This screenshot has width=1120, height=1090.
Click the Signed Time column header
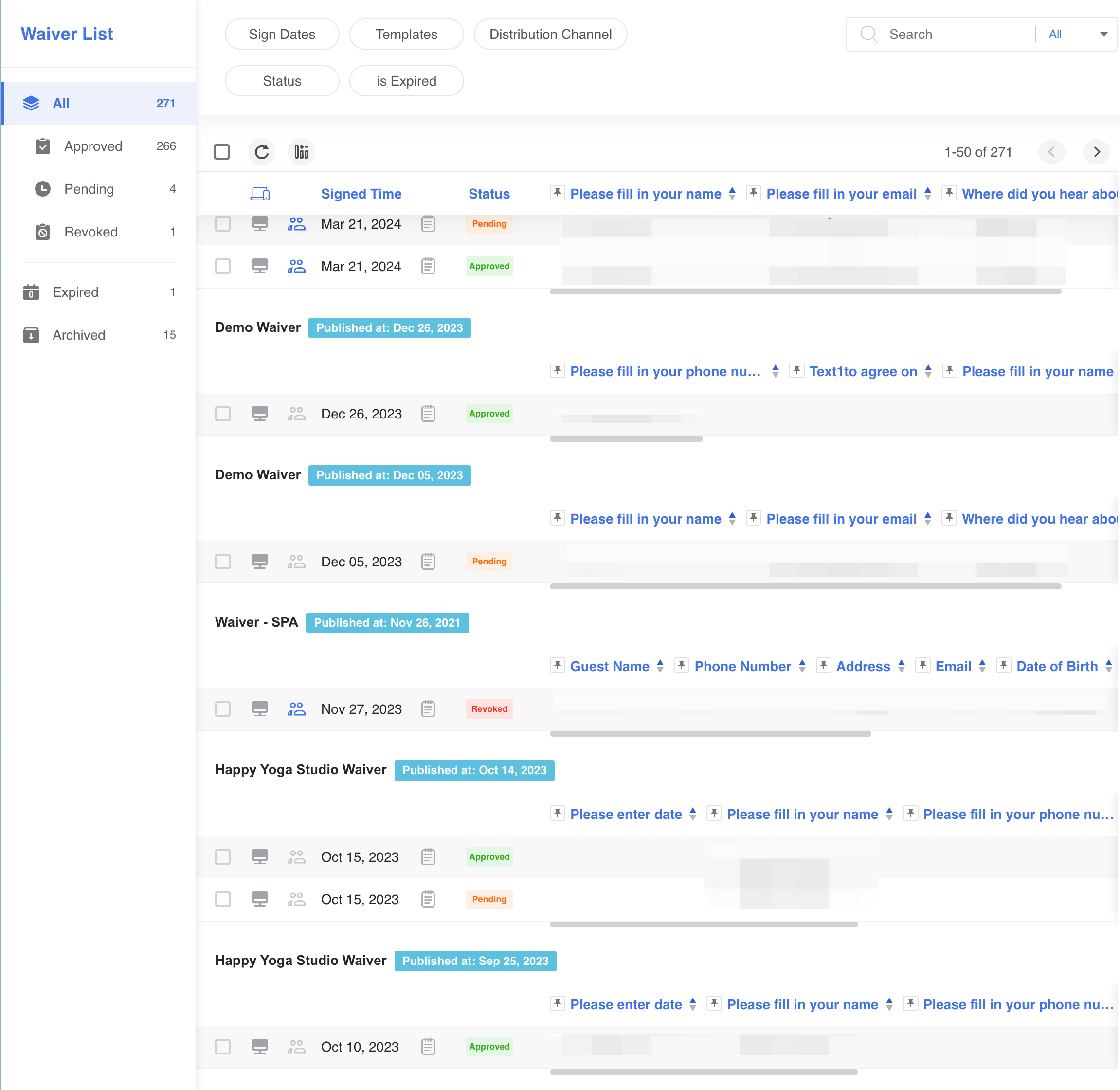[361, 194]
